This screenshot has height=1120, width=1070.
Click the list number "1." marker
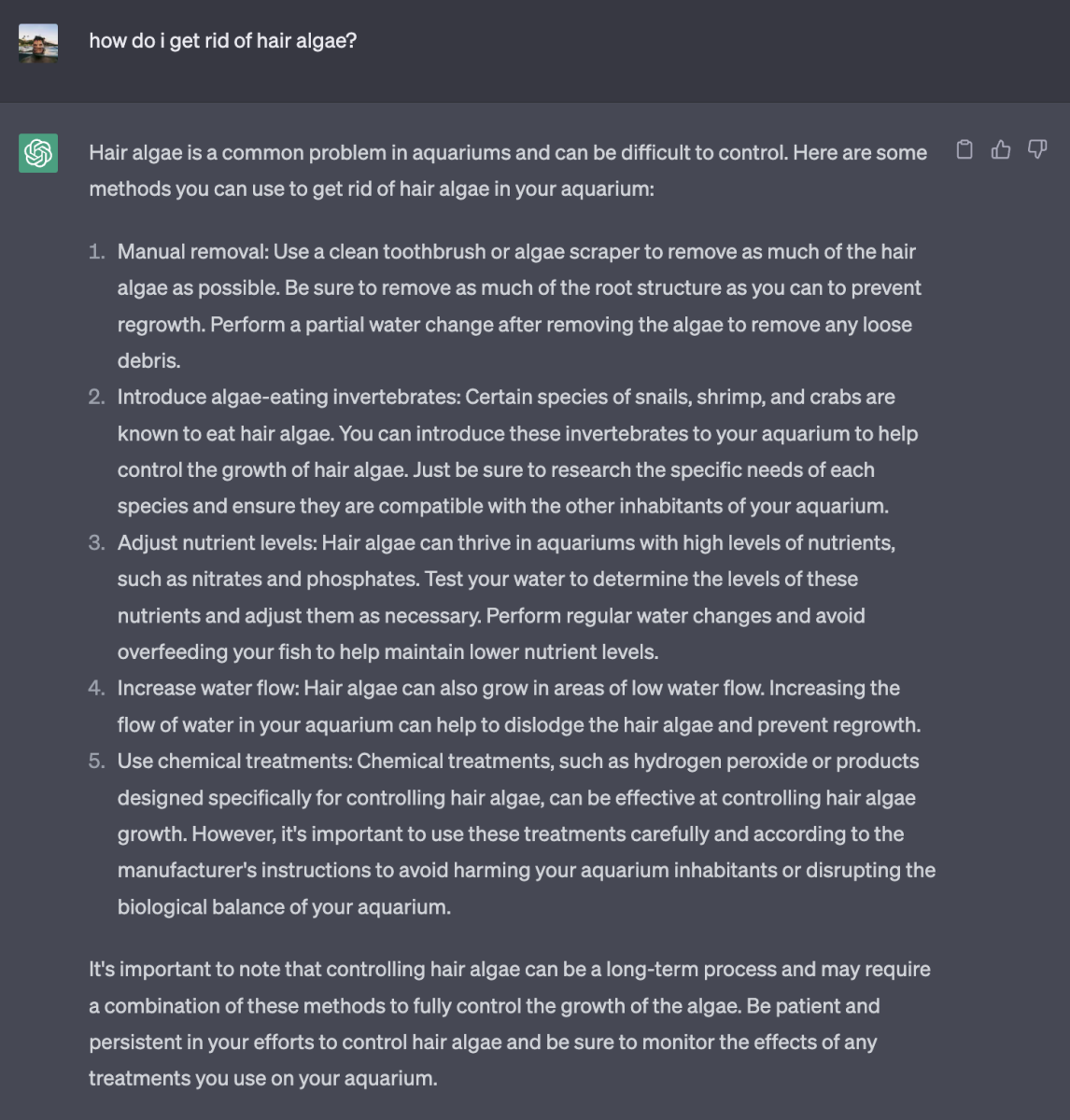(x=97, y=252)
